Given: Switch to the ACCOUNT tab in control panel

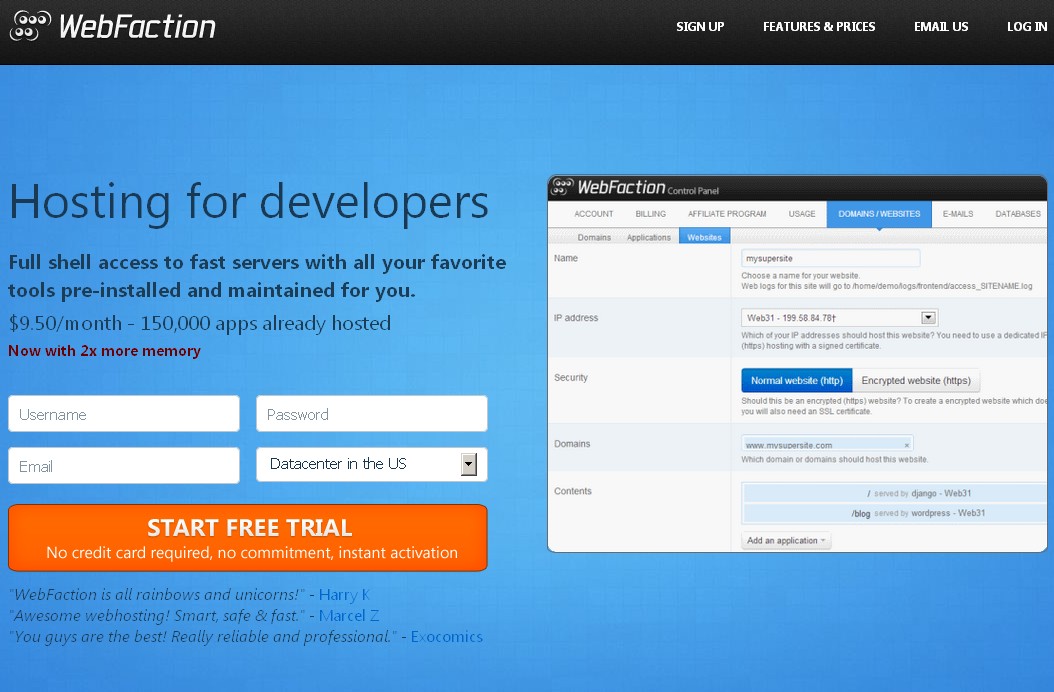Looking at the screenshot, I should pyautogui.click(x=594, y=214).
